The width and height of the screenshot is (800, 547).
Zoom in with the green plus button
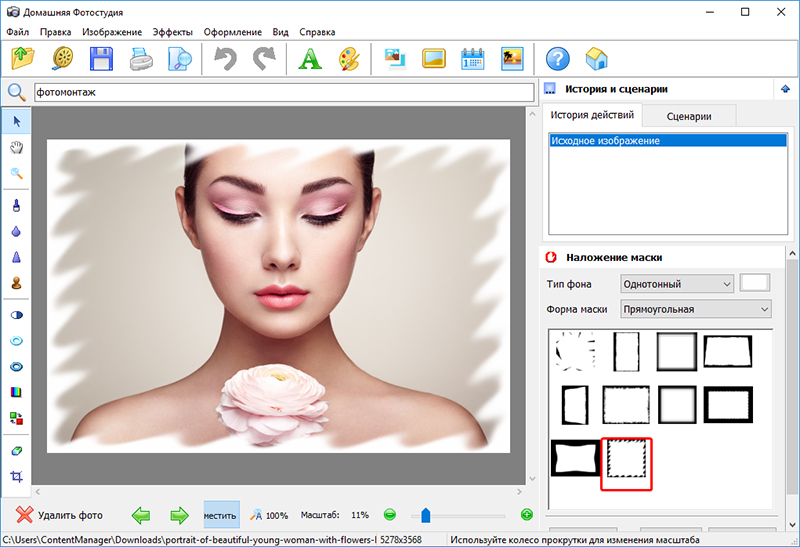coord(527,515)
